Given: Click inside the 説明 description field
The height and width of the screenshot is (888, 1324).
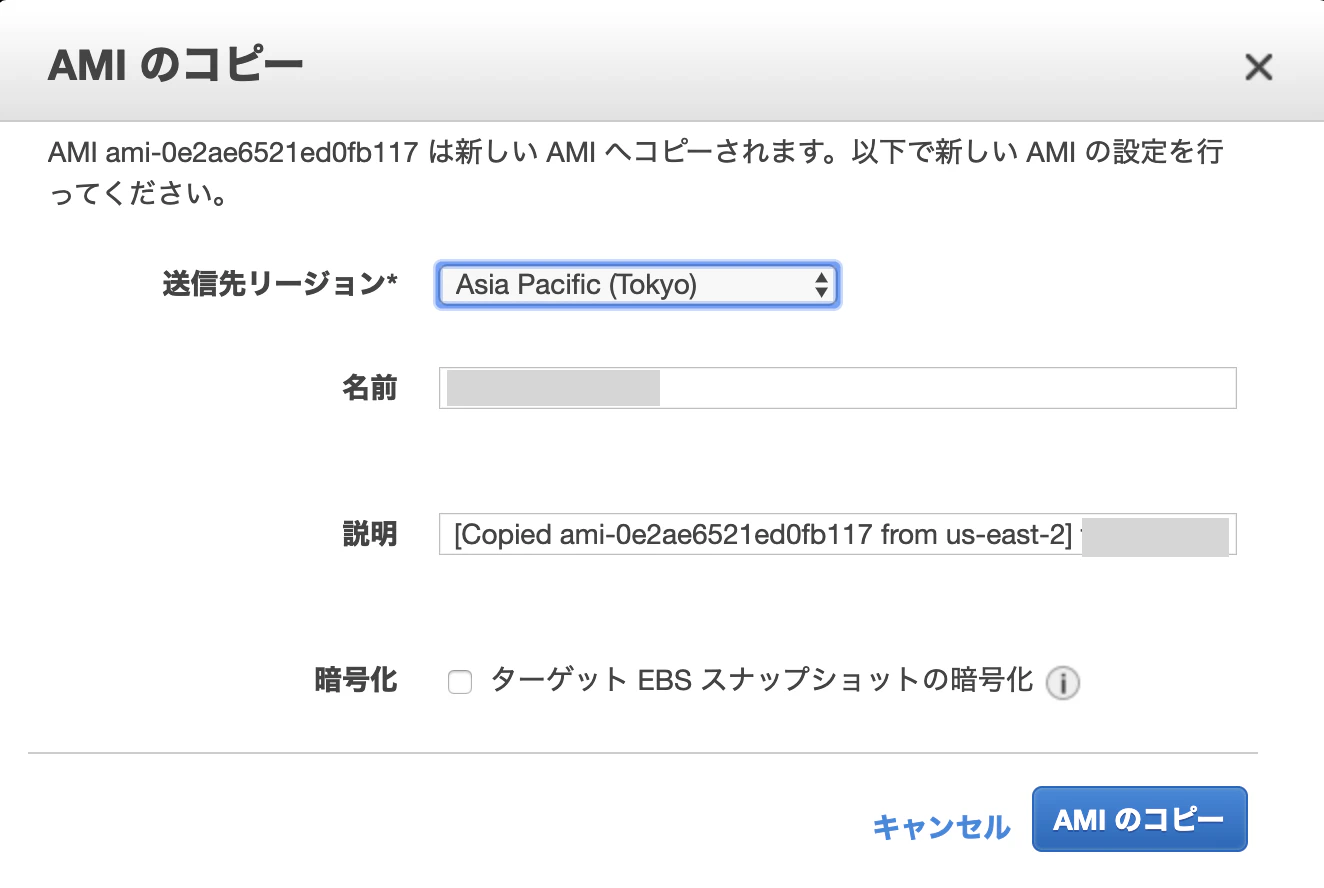Looking at the screenshot, I should (x=838, y=534).
